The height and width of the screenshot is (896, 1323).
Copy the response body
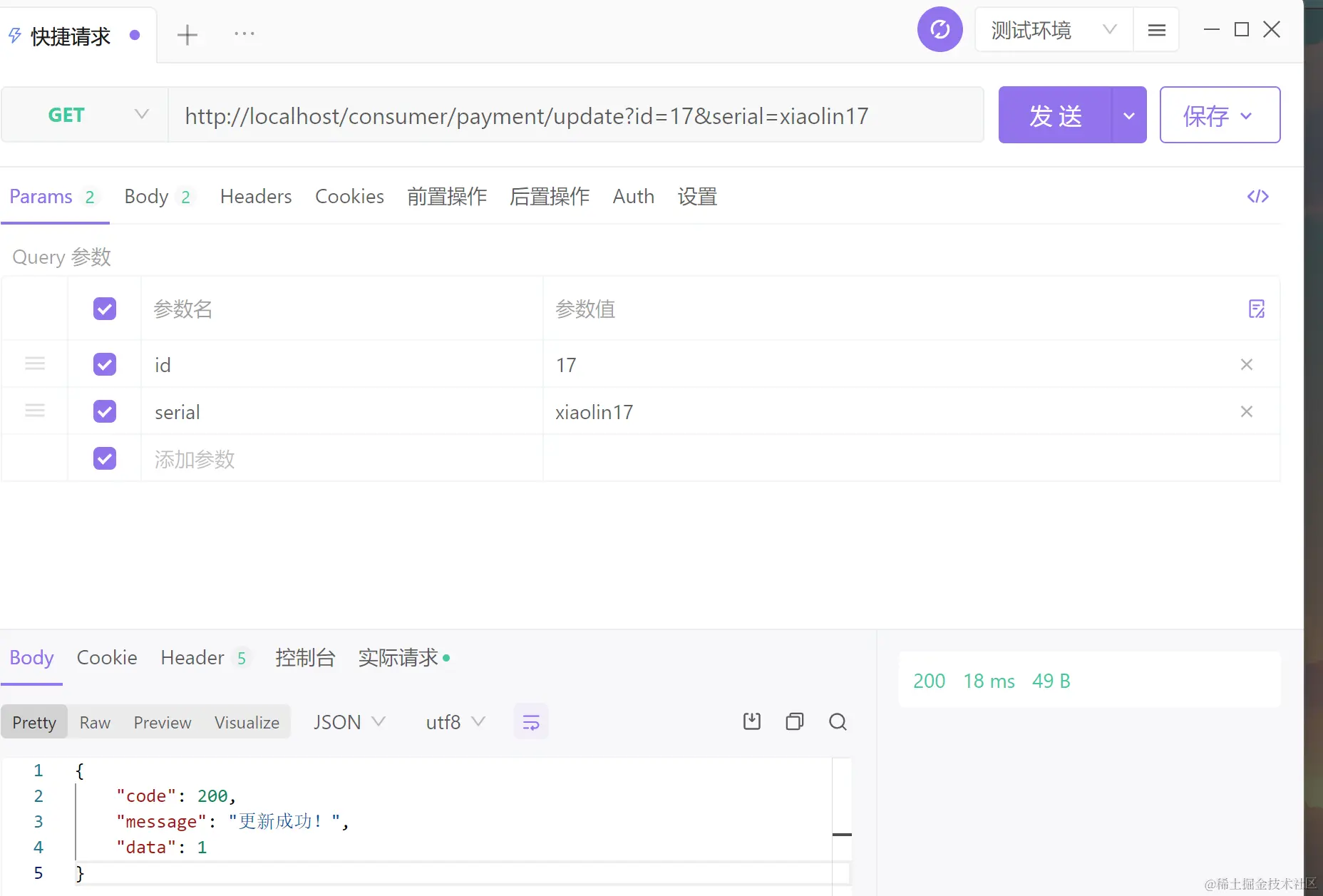click(x=794, y=721)
